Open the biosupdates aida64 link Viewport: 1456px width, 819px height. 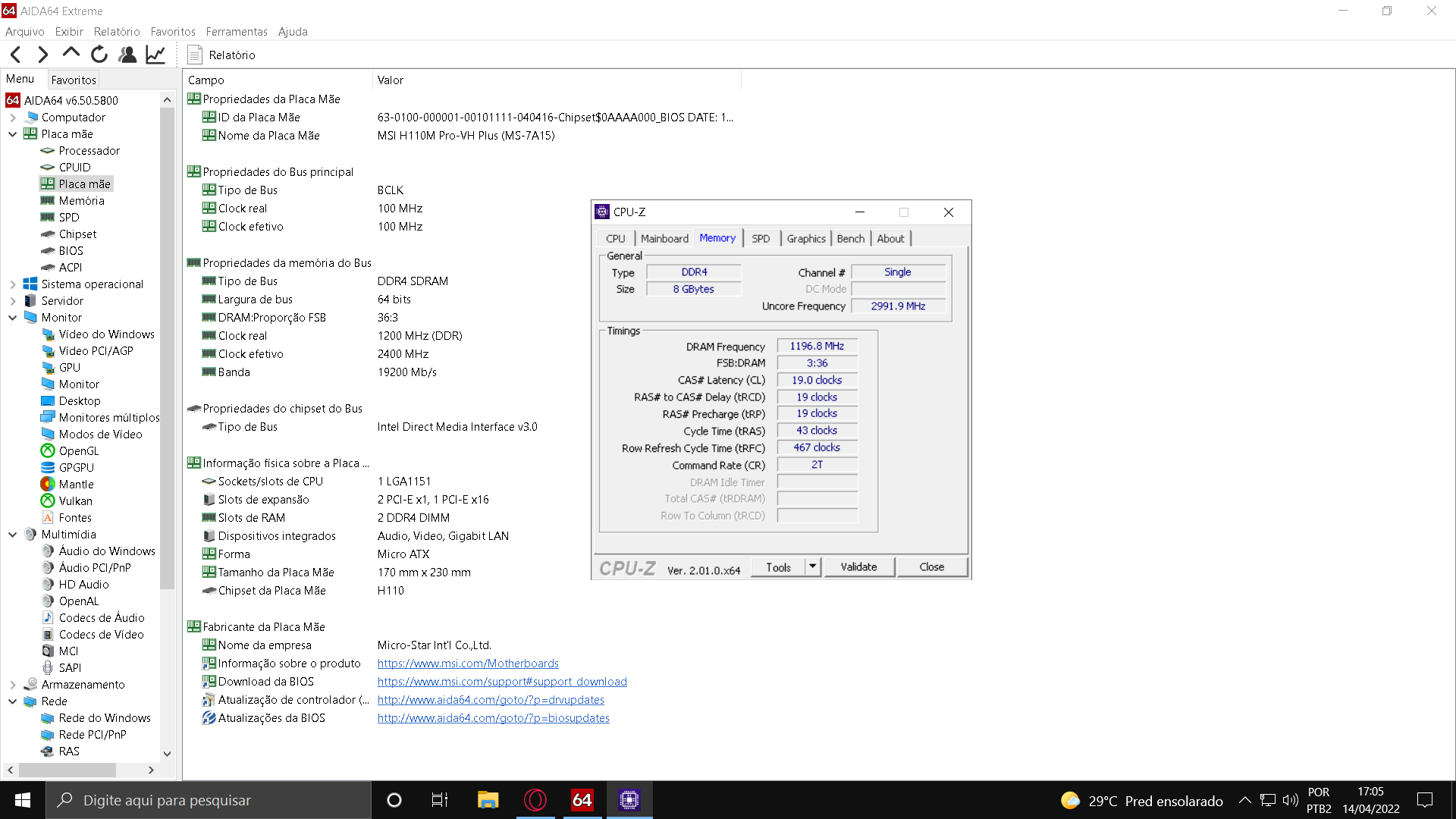(x=494, y=718)
